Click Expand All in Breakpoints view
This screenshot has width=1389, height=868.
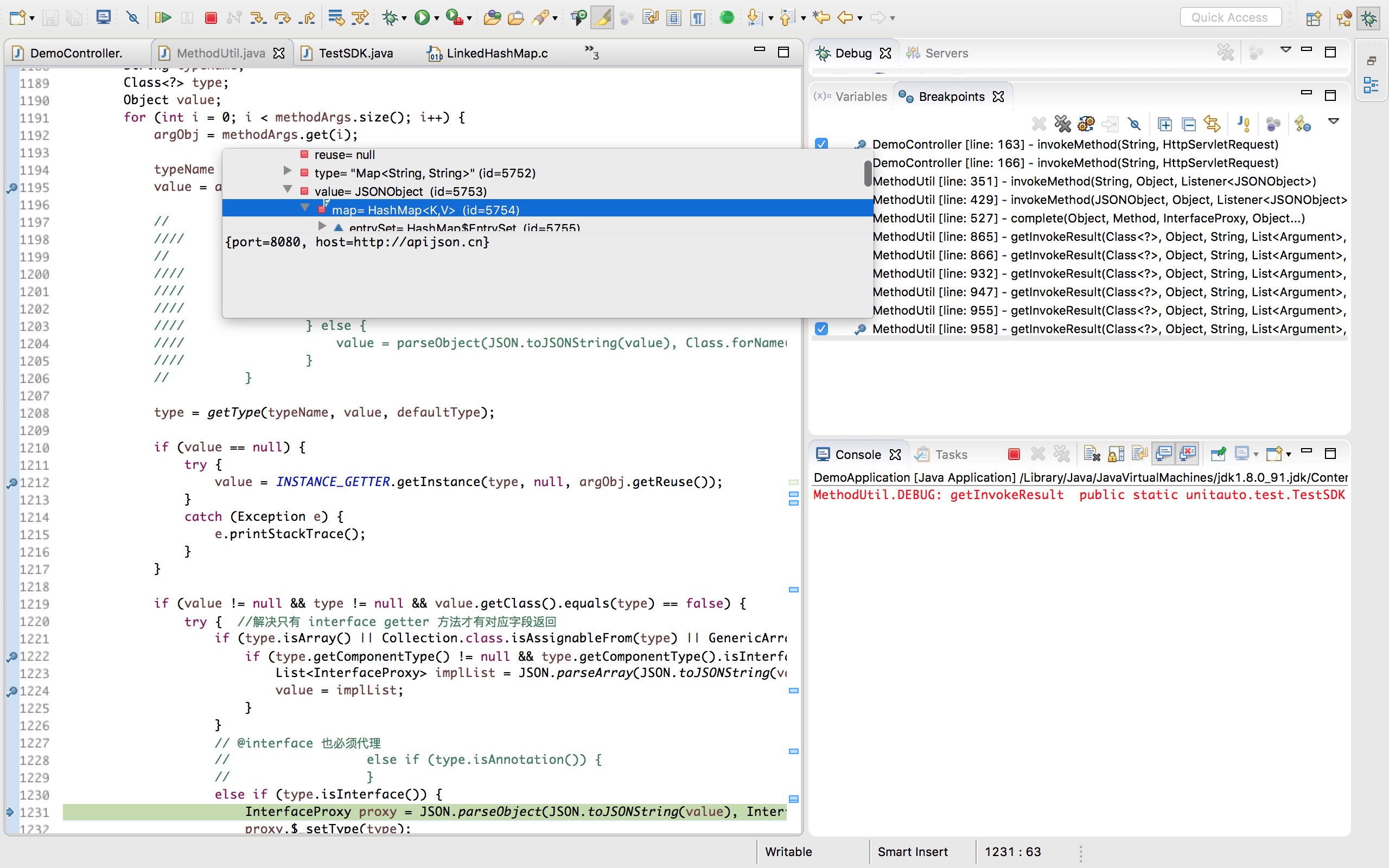(1164, 124)
